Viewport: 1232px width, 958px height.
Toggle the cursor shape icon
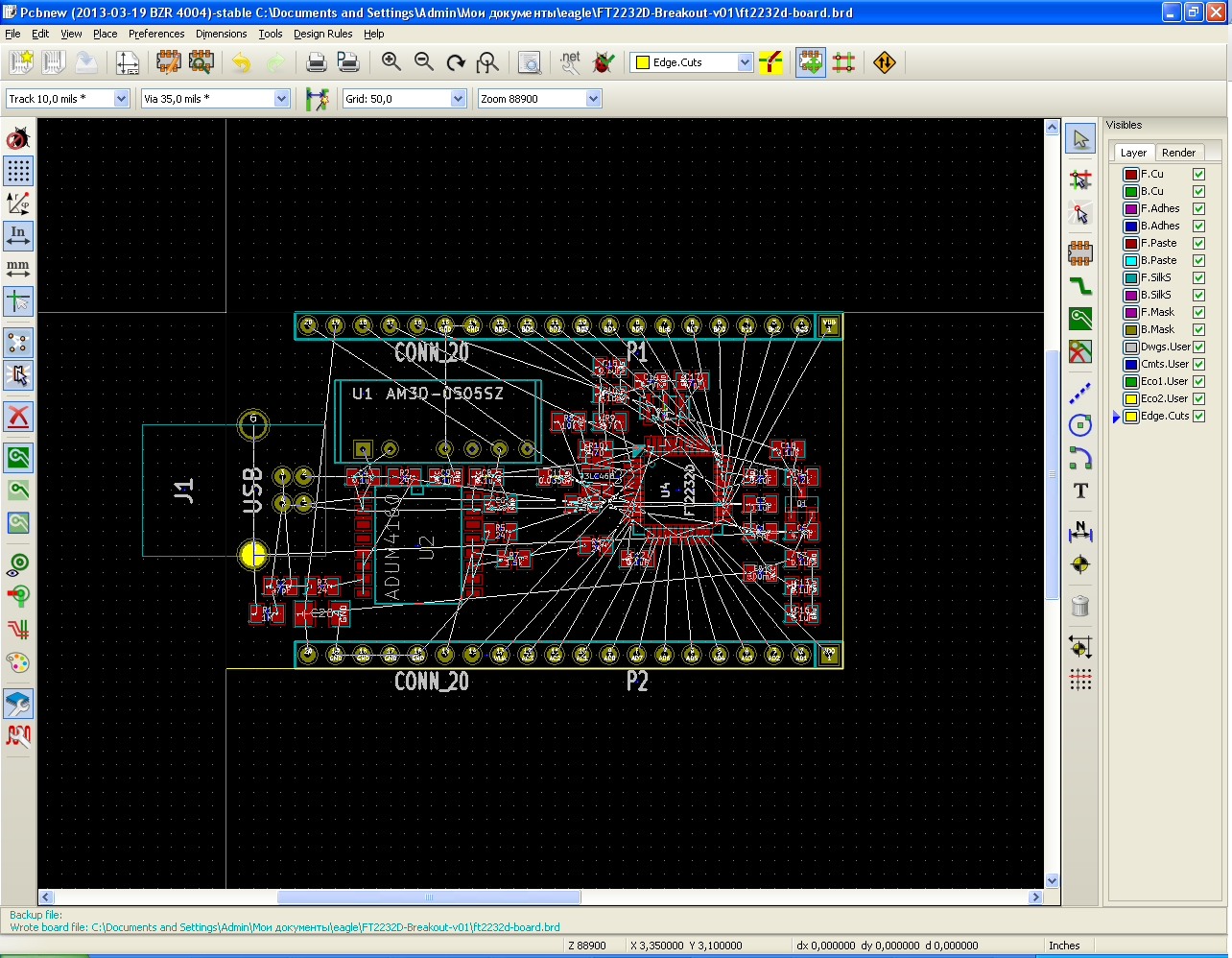(x=18, y=301)
